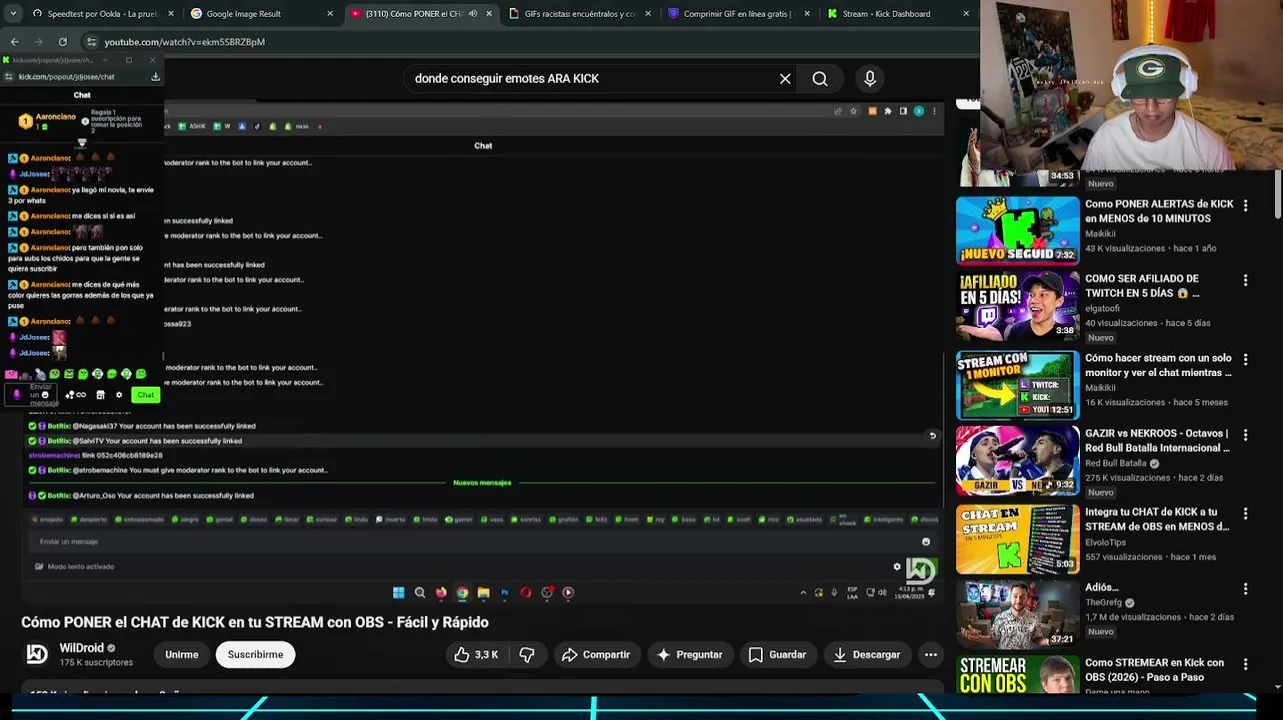Open options menu for Como STREMEAR en Kick
Screen dimensions: 1283x720
point(1245,664)
